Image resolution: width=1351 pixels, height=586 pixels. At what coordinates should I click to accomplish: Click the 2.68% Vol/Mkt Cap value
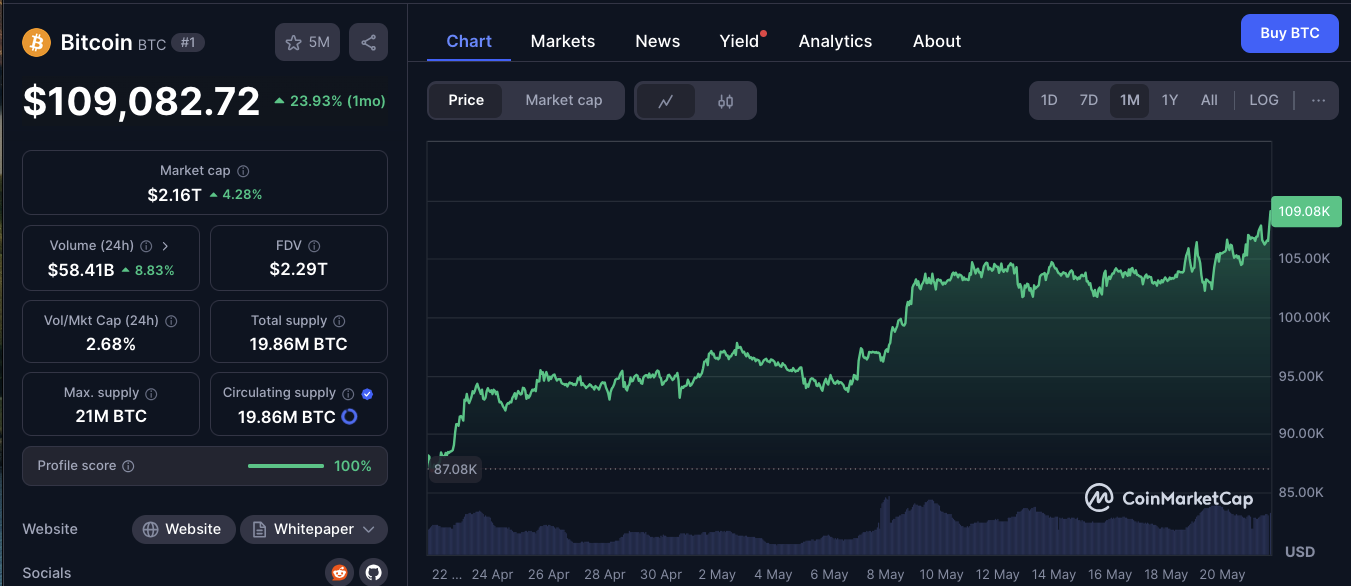tap(111, 344)
